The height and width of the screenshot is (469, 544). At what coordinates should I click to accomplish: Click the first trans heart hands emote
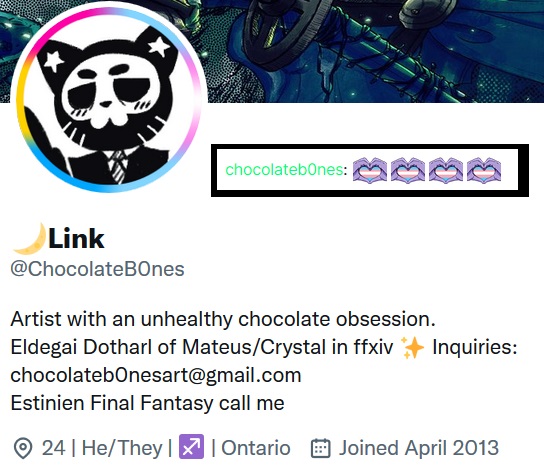tap(370, 170)
